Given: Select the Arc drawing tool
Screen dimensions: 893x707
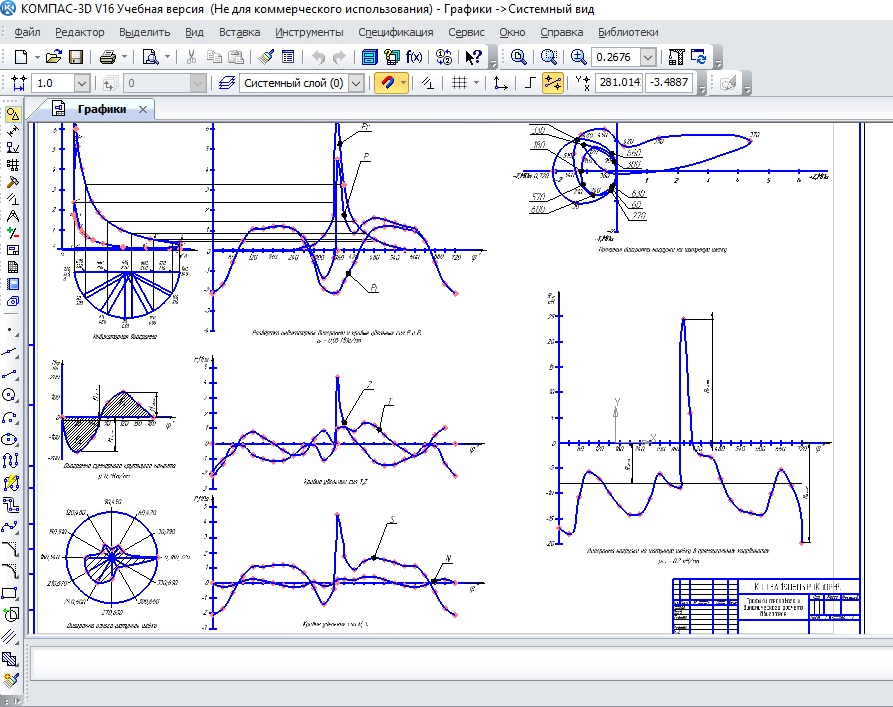Looking at the screenshot, I should pyautogui.click(x=10, y=418).
